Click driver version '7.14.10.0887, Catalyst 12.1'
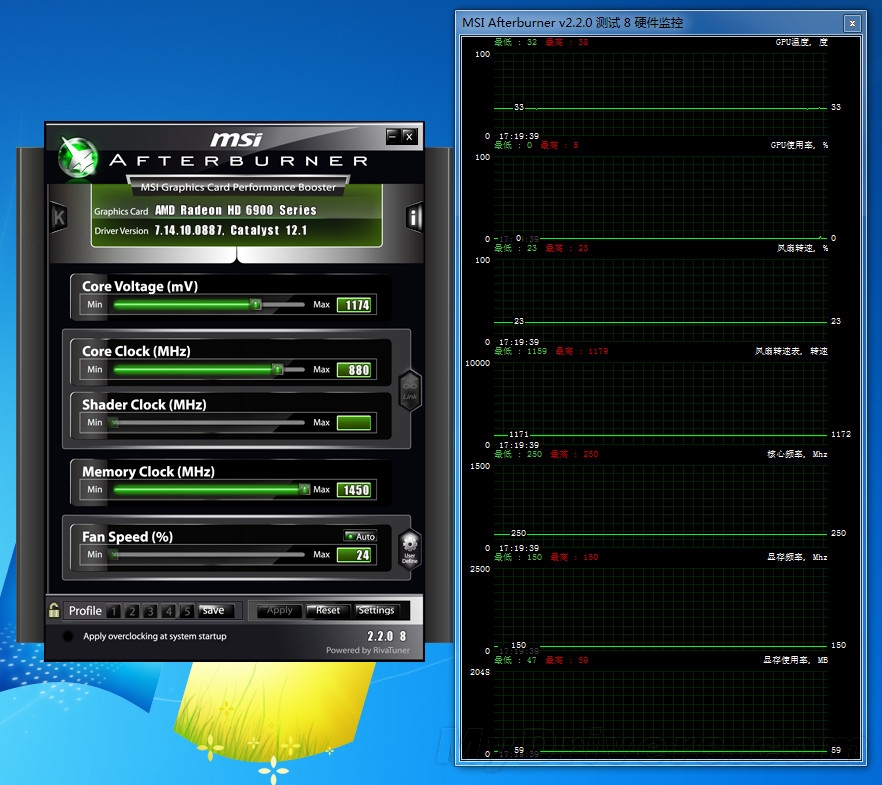Image resolution: width=882 pixels, height=785 pixels. tap(231, 230)
